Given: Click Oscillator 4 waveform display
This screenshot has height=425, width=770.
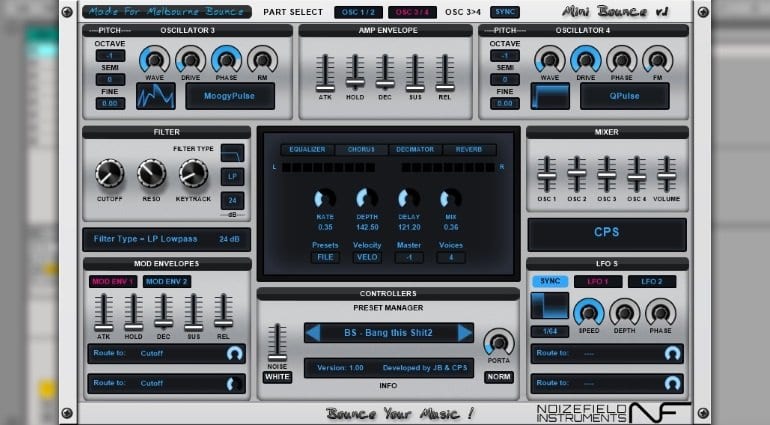Looking at the screenshot, I should click(x=550, y=96).
